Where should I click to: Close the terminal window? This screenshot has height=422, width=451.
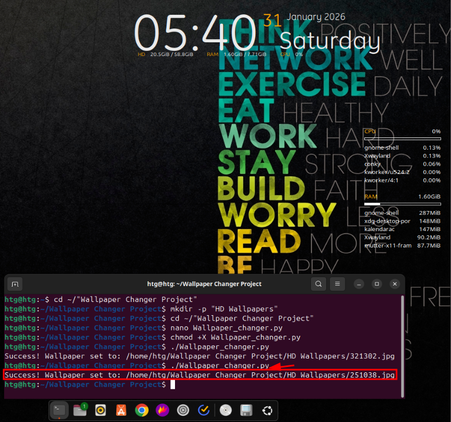tap(395, 284)
